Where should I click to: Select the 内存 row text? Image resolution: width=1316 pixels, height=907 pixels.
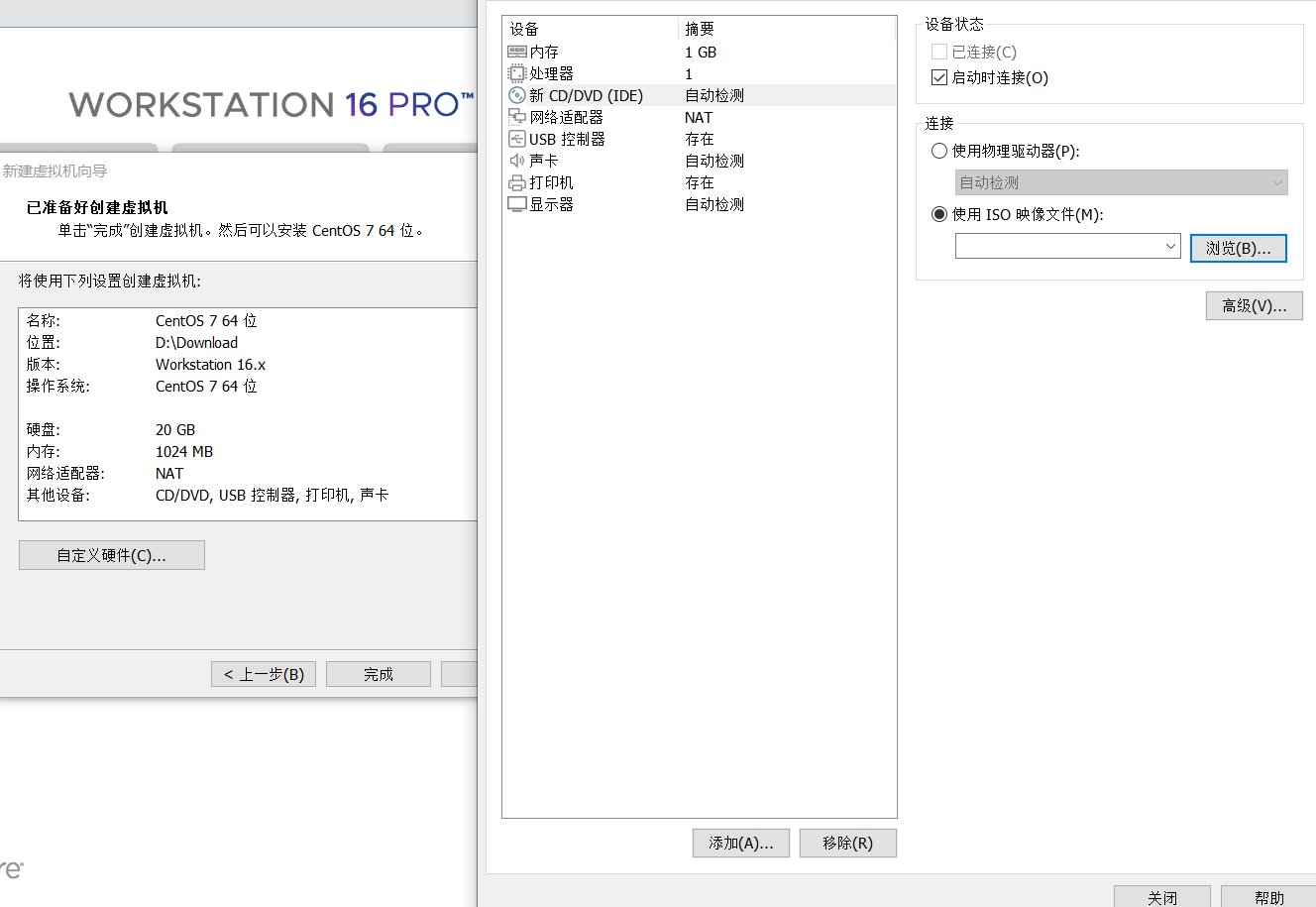coord(544,52)
